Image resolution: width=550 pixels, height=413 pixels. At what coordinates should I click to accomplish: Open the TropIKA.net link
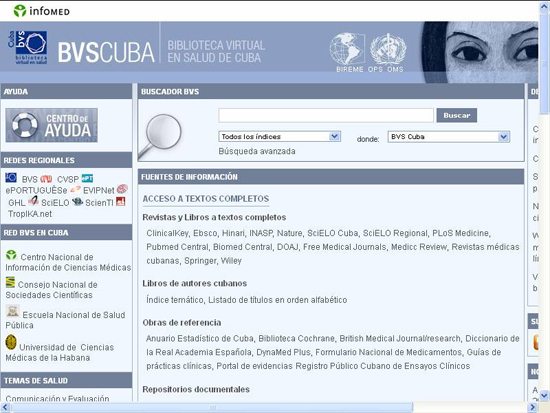30,214
